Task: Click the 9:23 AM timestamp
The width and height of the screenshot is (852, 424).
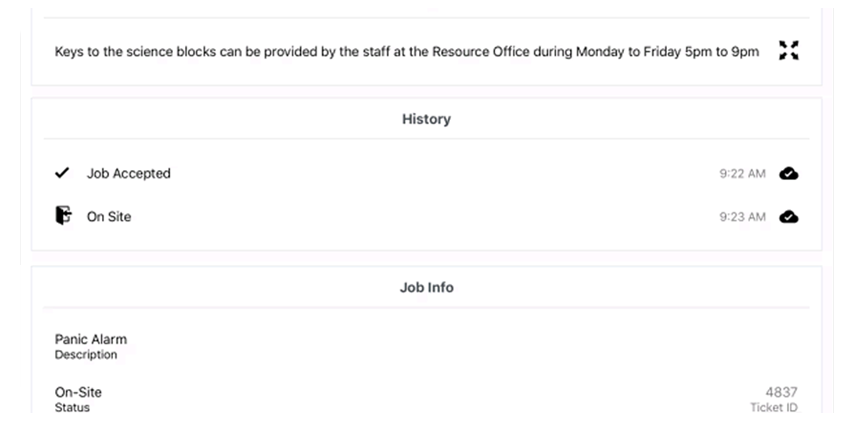Action: [742, 217]
